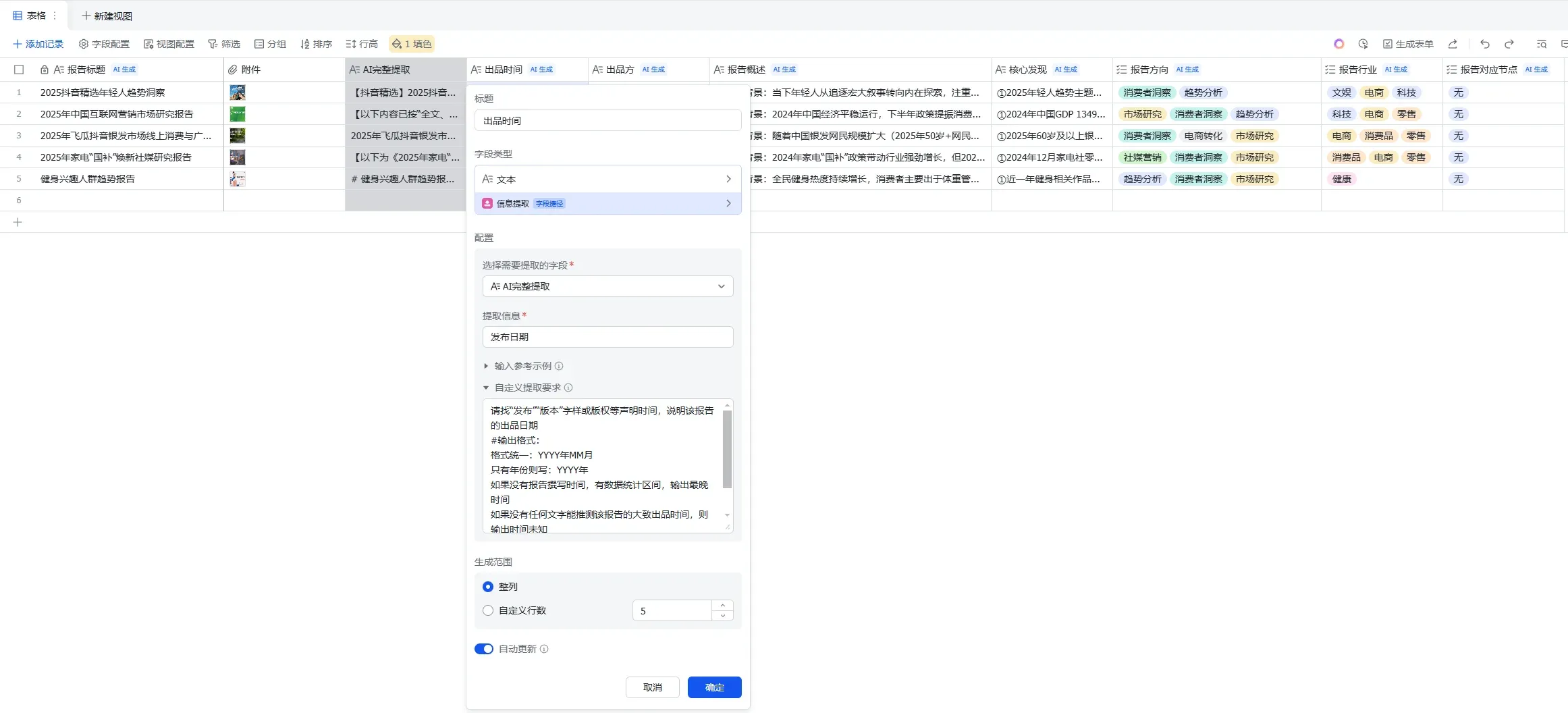This screenshot has width=1568, height=713.
Task: Open the 筛选 filter panel
Action: 224,43
